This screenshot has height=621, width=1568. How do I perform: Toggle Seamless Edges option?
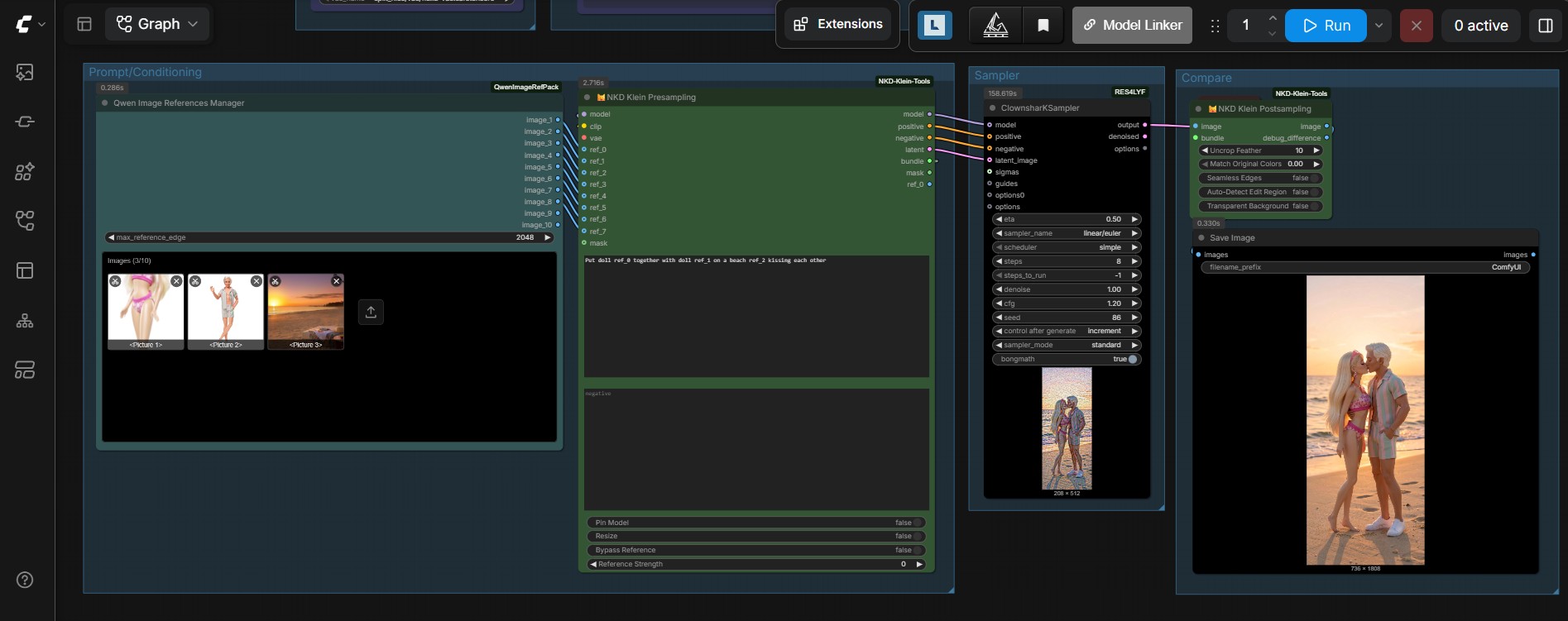pos(1260,178)
